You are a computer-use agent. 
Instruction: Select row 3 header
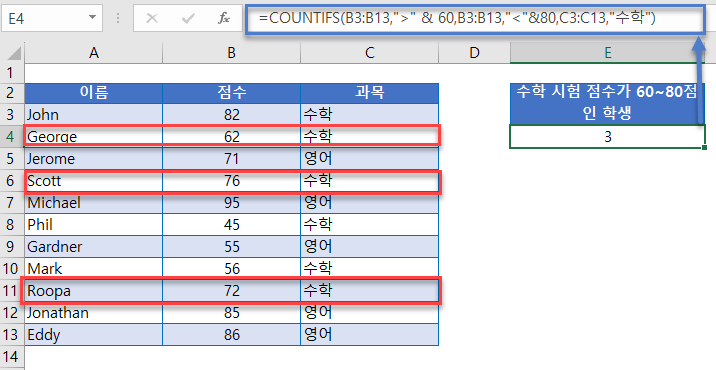[x=11, y=115]
